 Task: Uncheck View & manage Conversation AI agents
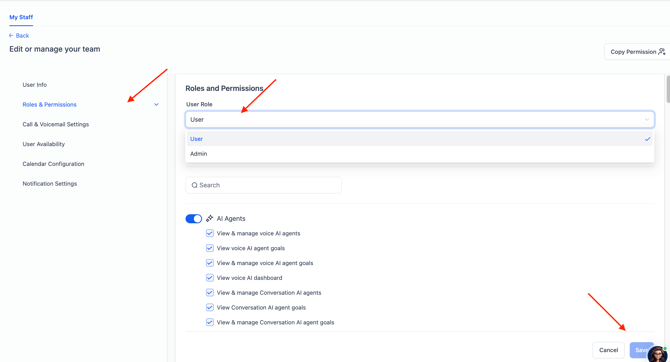tap(209, 293)
